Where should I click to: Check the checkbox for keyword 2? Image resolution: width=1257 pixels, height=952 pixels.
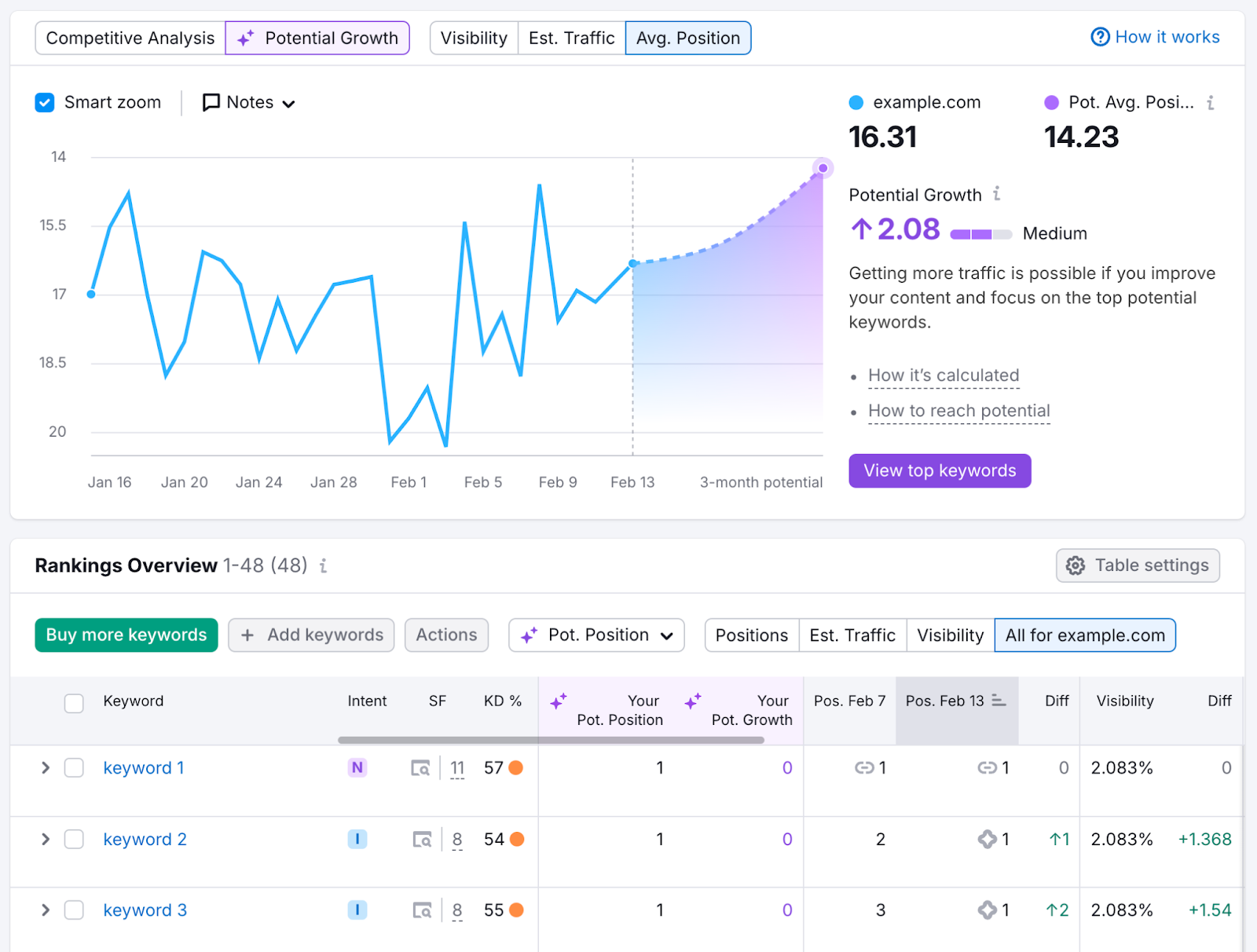coord(74,839)
